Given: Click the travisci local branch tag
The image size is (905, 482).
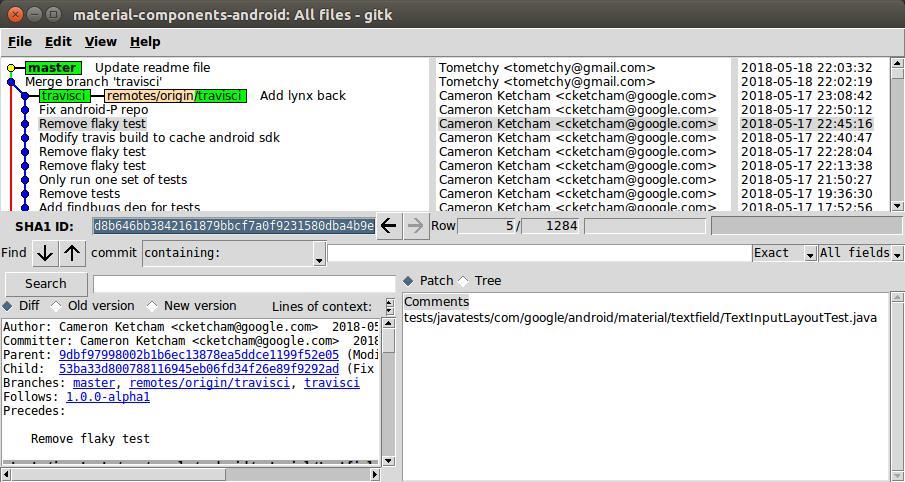Looking at the screenshot, I should pyautogui.click(x=64, y=96).
